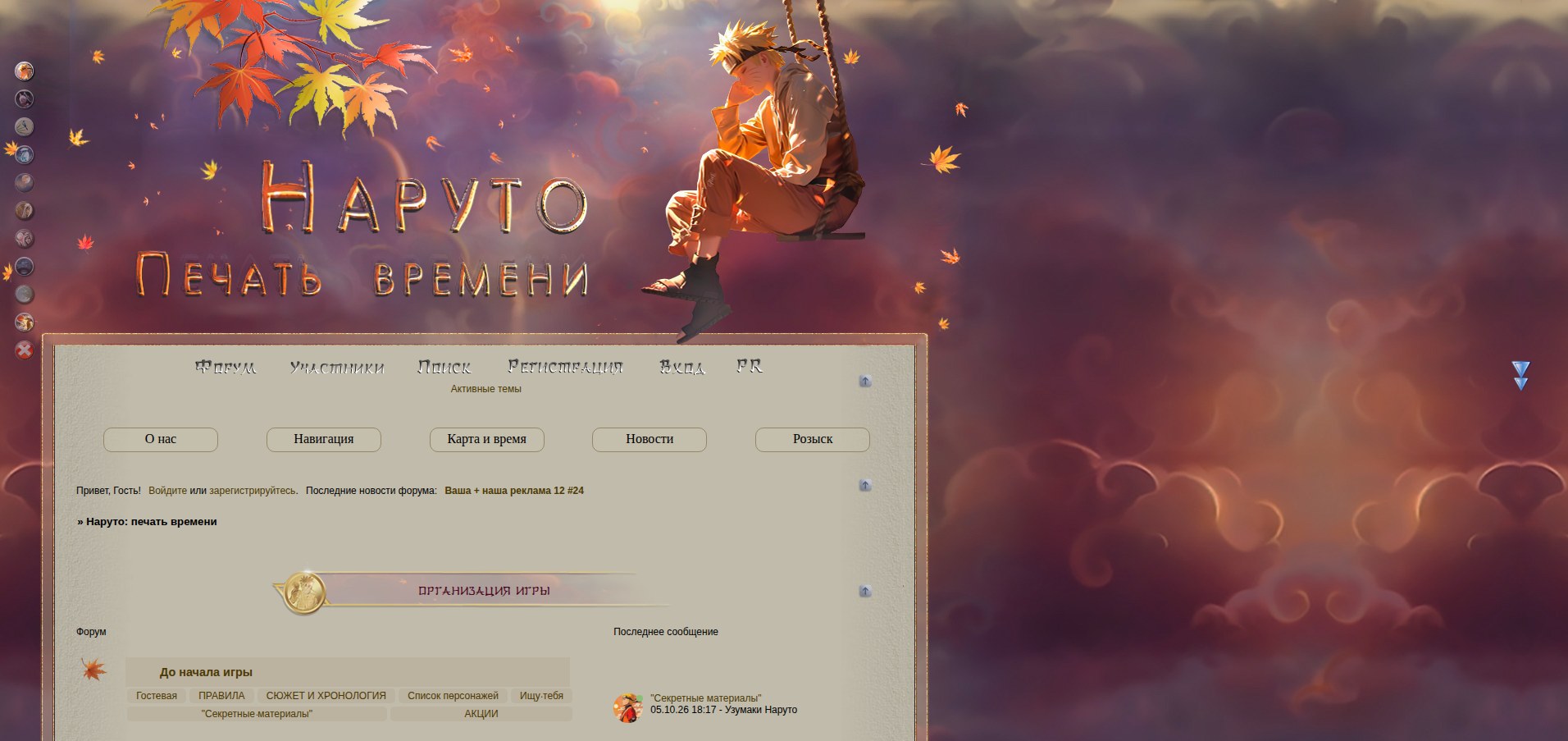This screenshot has height=741, width=1568.
Task: Open the Поиск menu item
Action: tap(444, 367)
